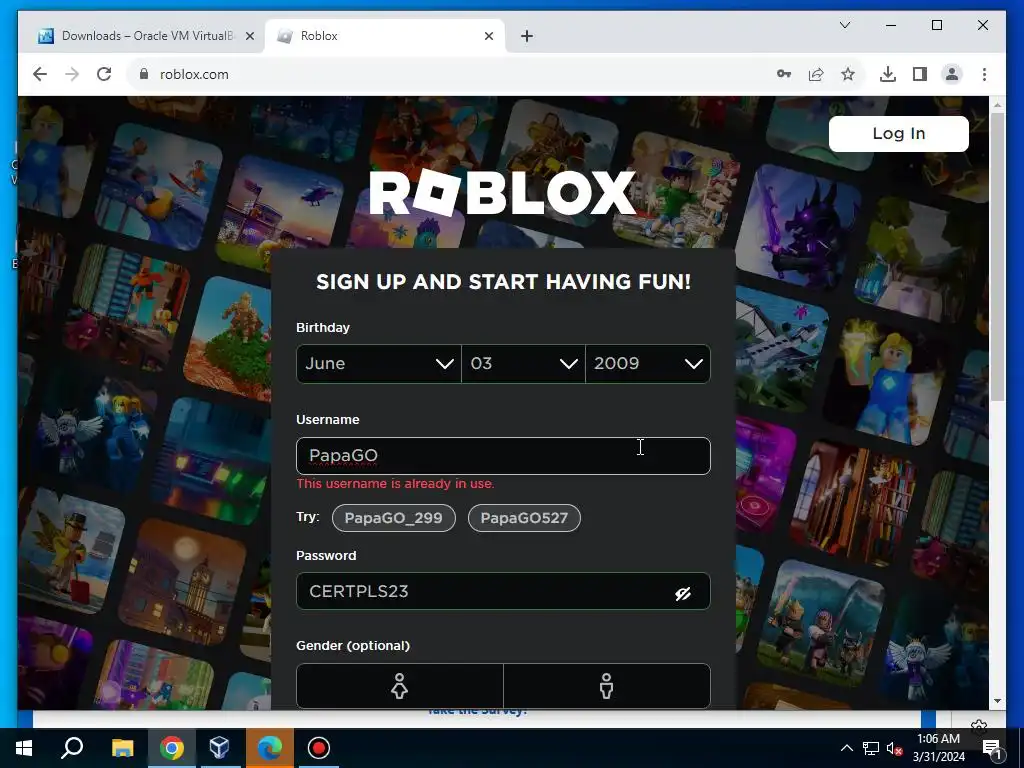Open the tab search chevron

844,25
